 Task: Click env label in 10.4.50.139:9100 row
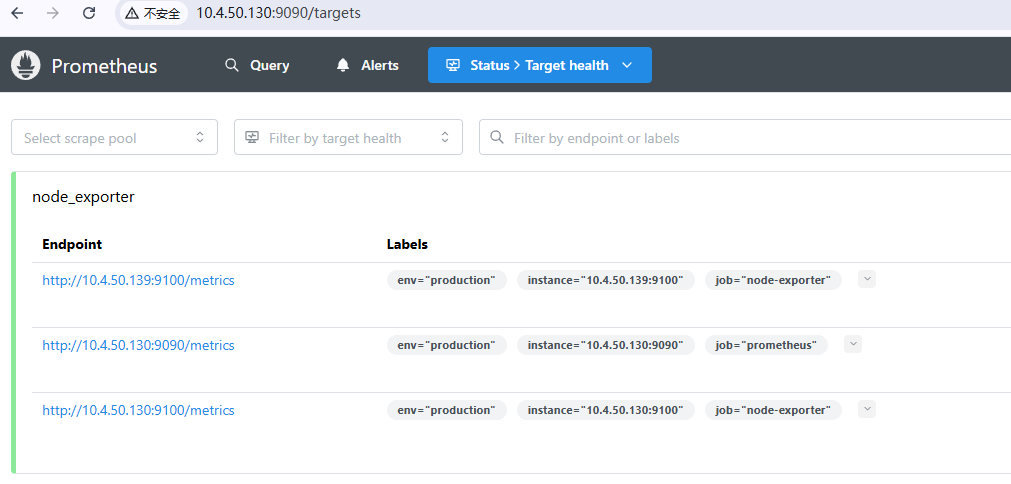[447, 280]
